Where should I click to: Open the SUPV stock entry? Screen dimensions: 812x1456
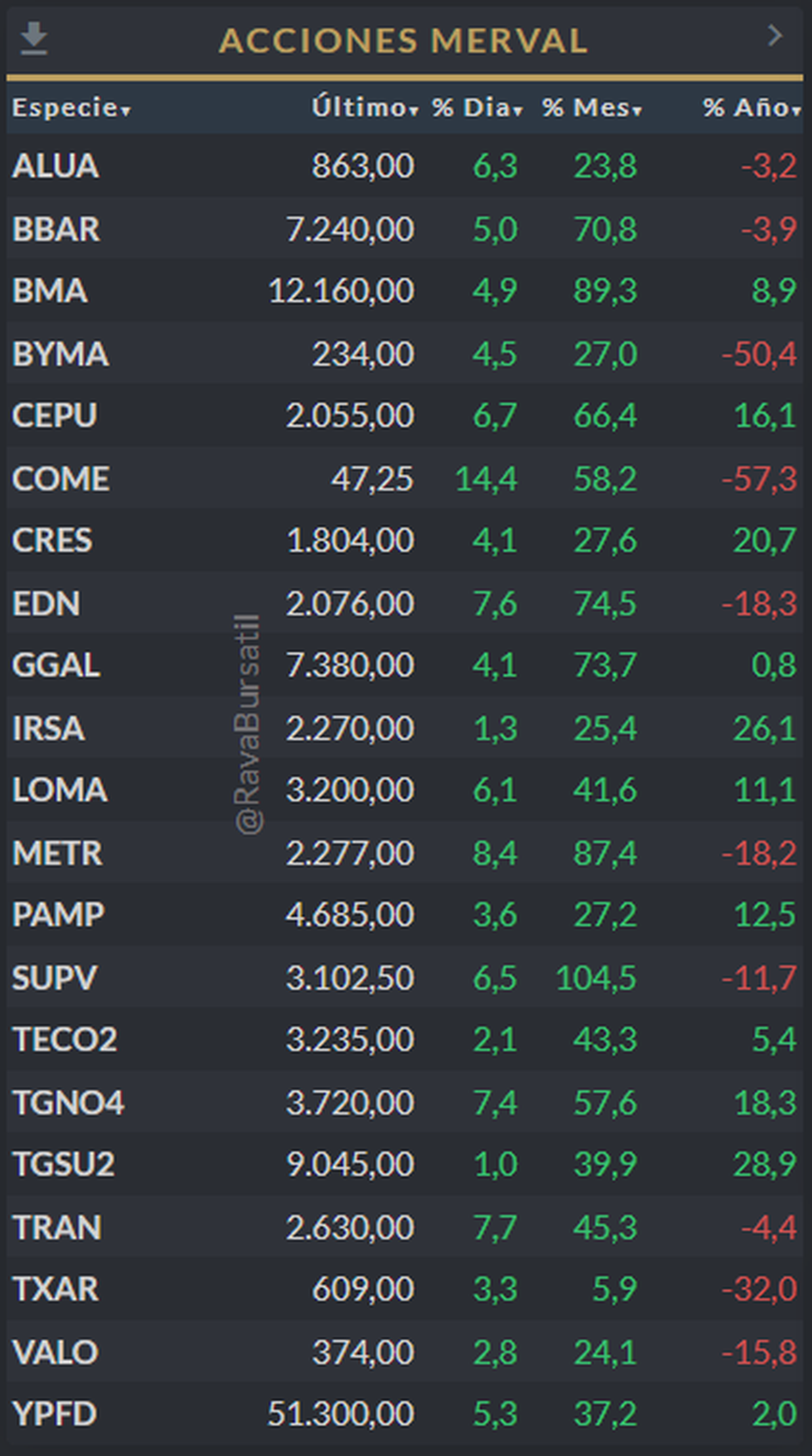pyautogui.click(x=55, y=978)
